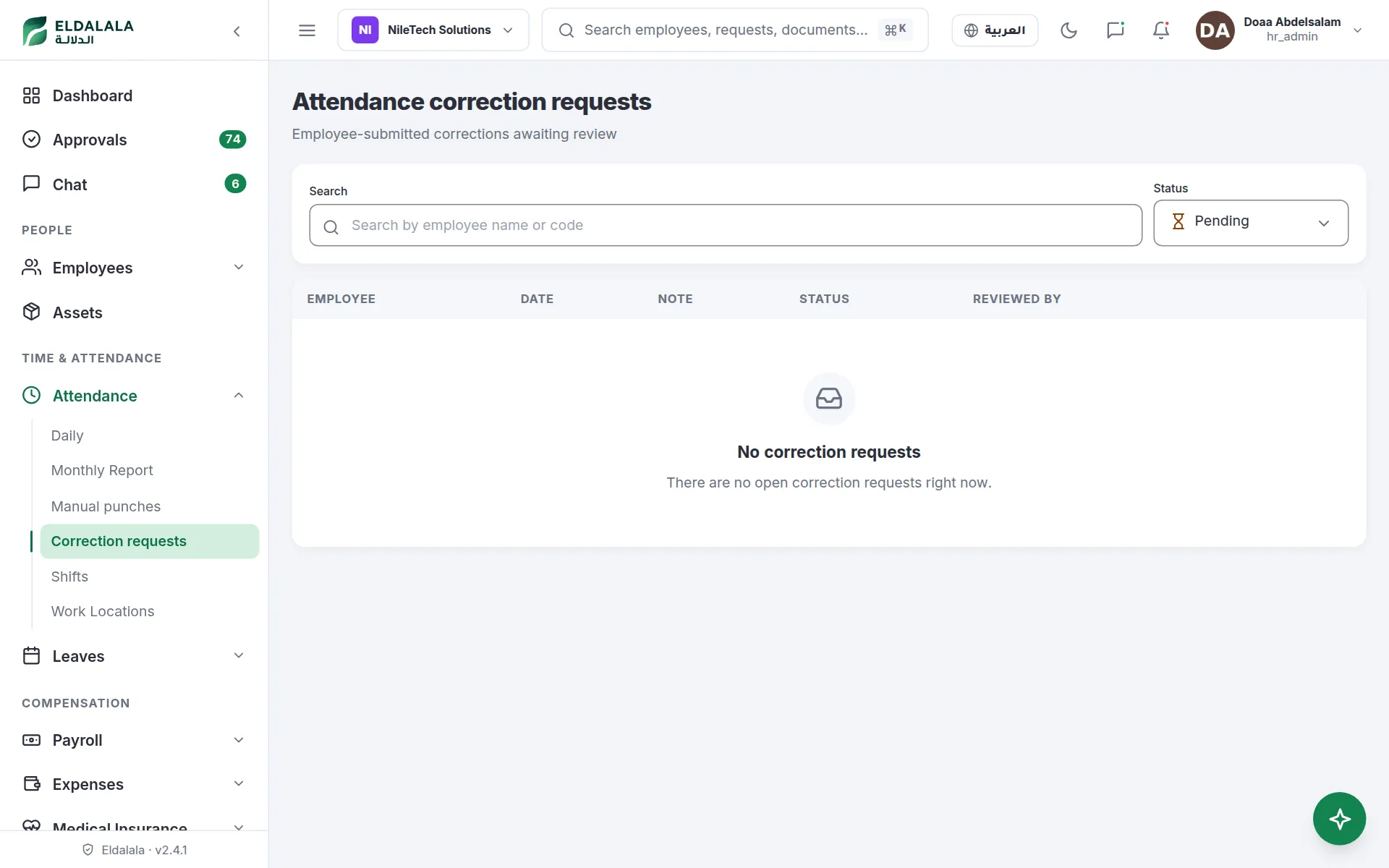Focus the global search box
This screenshot has height=868, width=1389.
click(734, 30)
